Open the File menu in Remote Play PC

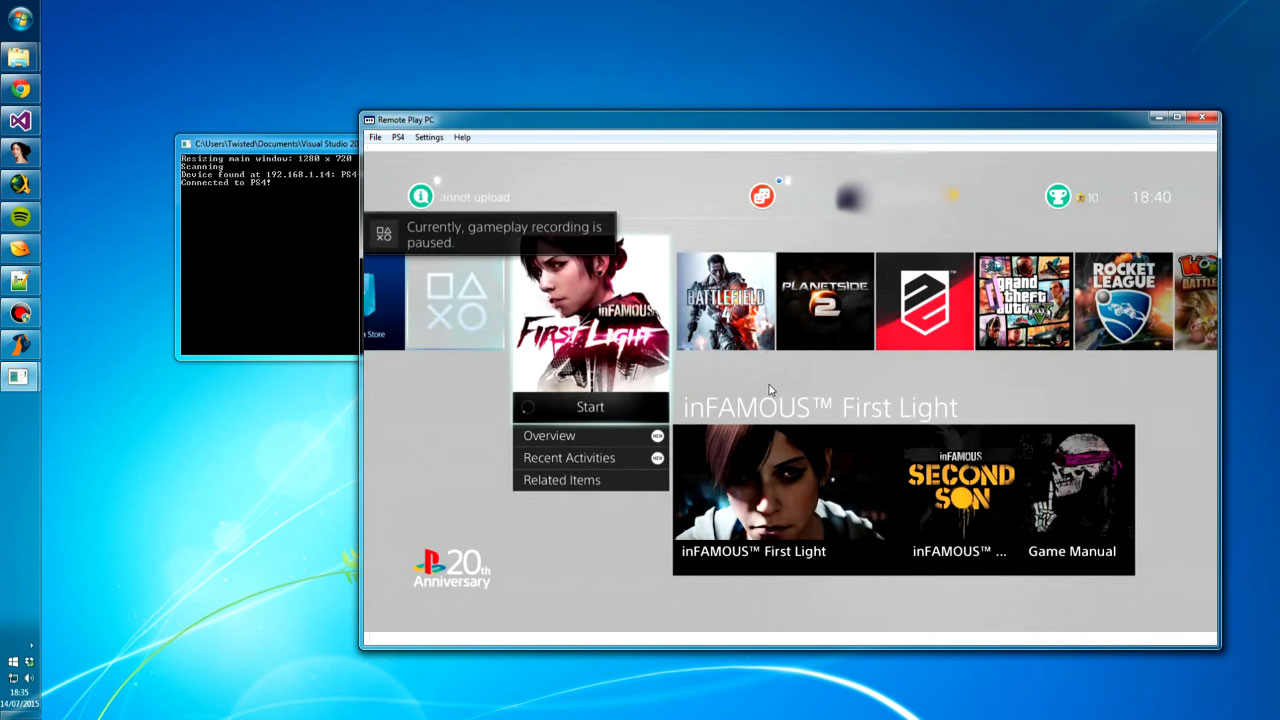[375, 137]
